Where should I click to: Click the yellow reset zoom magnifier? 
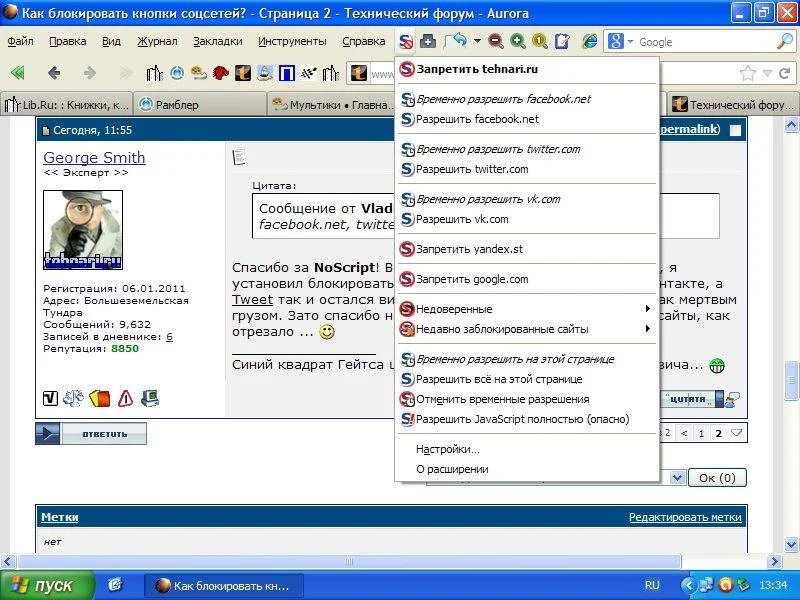(x=539, y=41)
